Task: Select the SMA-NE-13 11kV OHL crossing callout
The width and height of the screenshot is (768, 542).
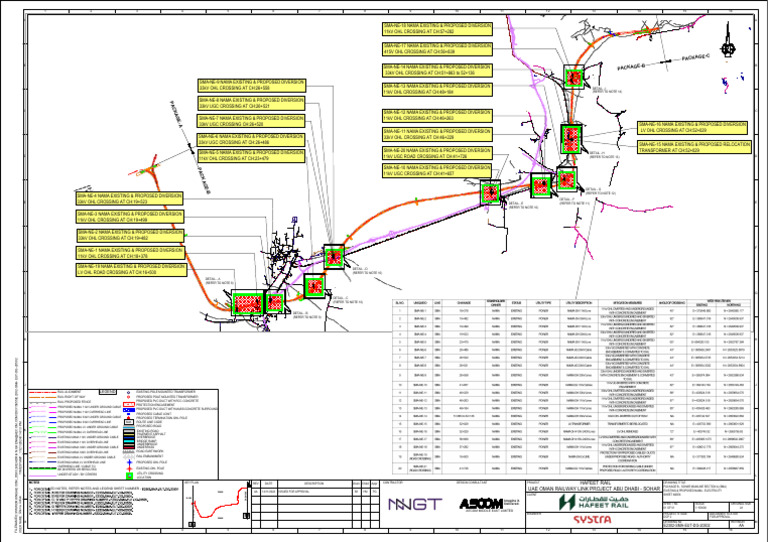Action: pos(437,89)
